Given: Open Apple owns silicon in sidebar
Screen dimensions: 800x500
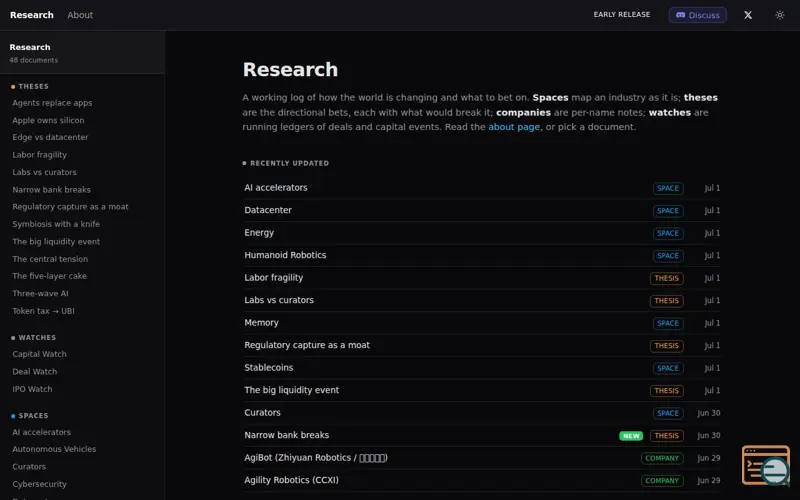Looking at the screenshot, I should pos(48,120).
